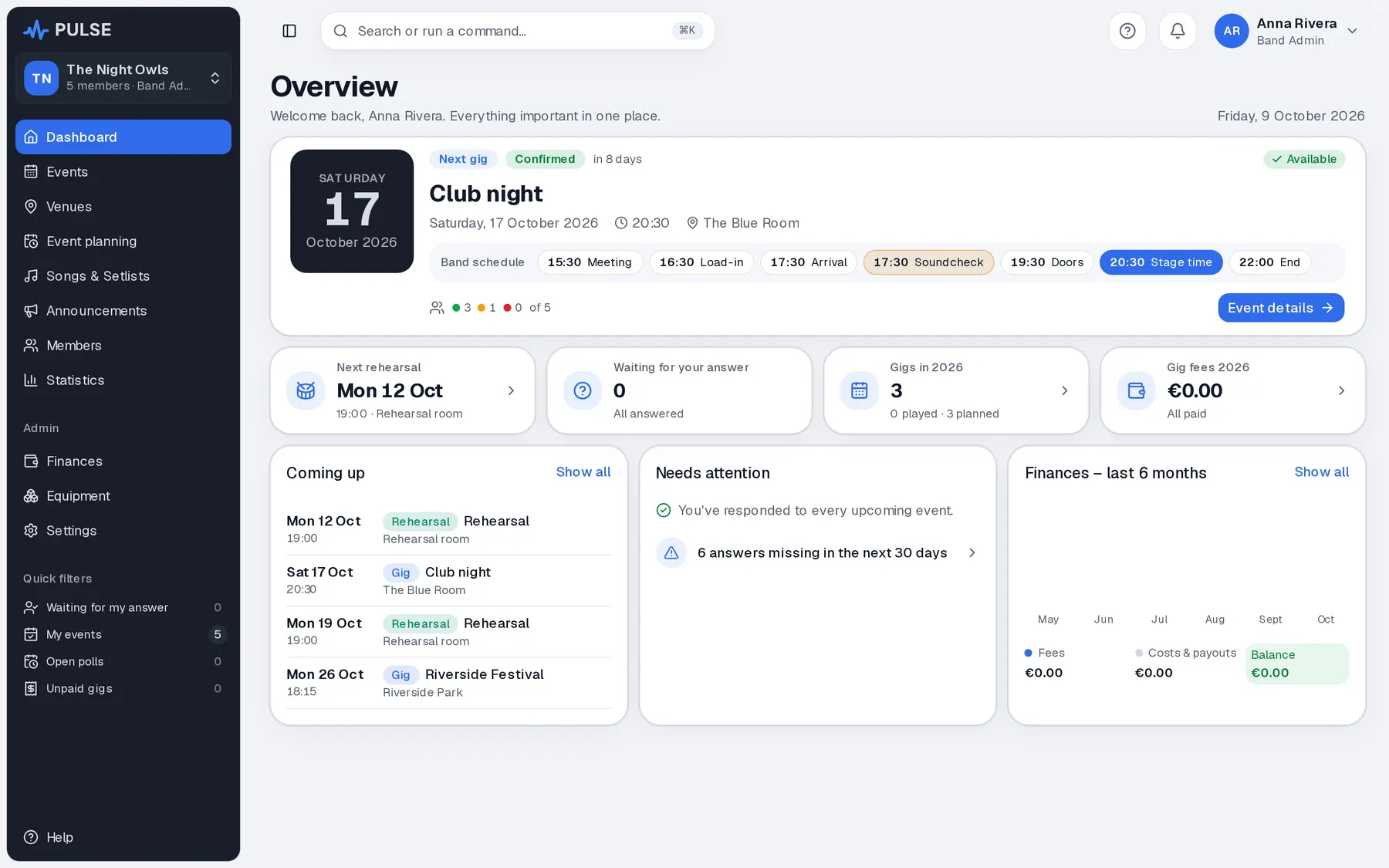1389x868 pixels.
Task: Select Open polls quick filter
Action: [x=123, y=661]
